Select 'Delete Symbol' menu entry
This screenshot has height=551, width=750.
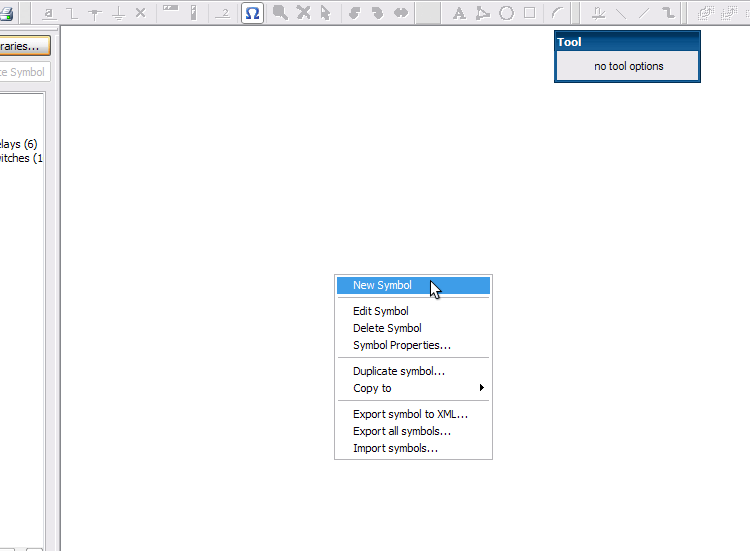point(387,328)
